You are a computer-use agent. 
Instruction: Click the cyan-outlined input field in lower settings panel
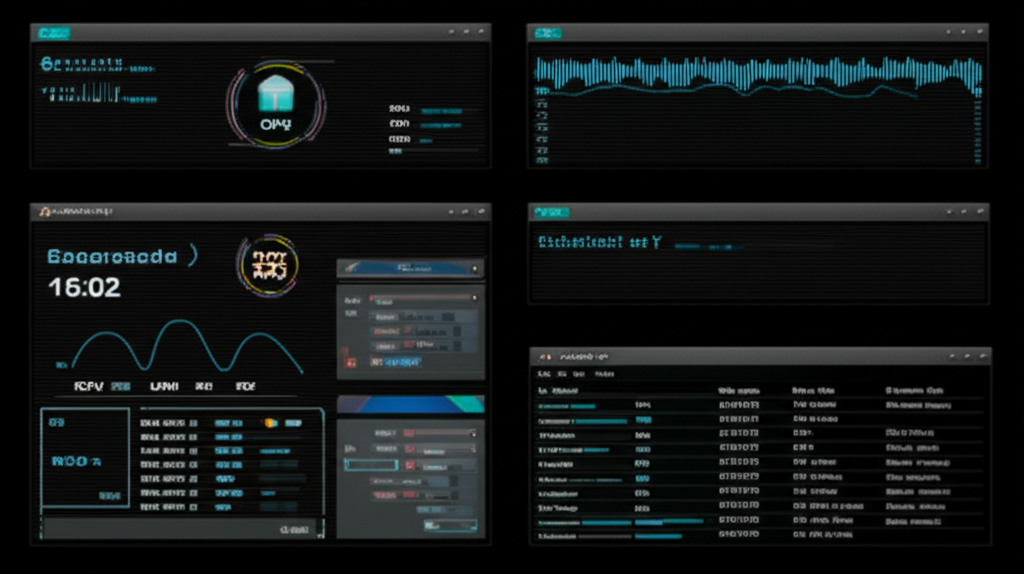click(x=371, y=465)
